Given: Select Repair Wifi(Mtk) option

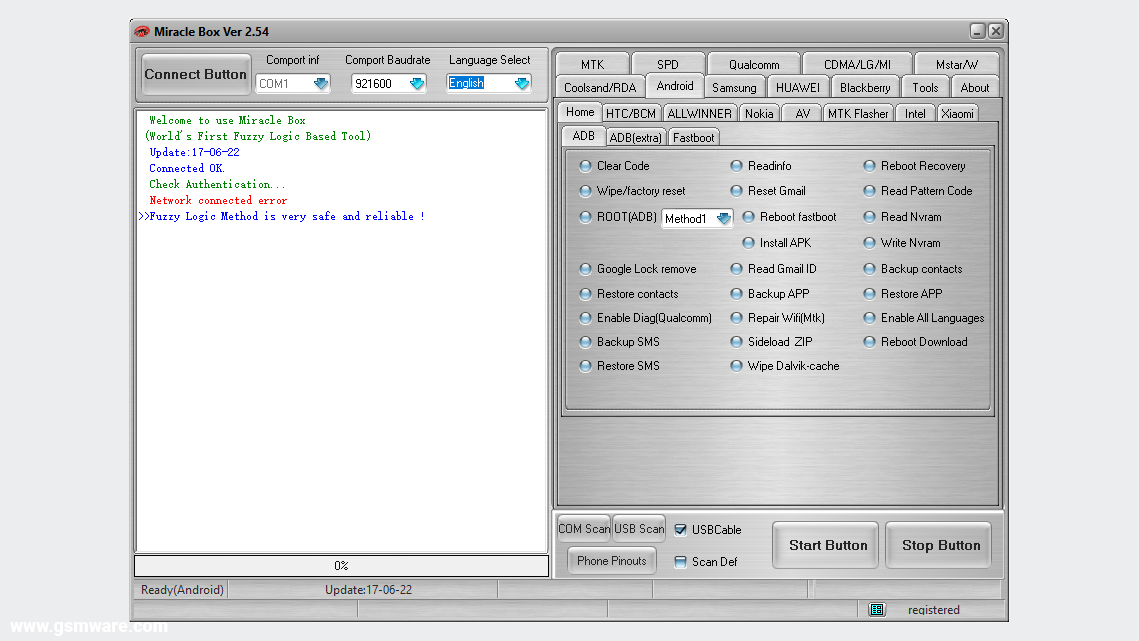Looking at the screenshot, I should point(737,318).
